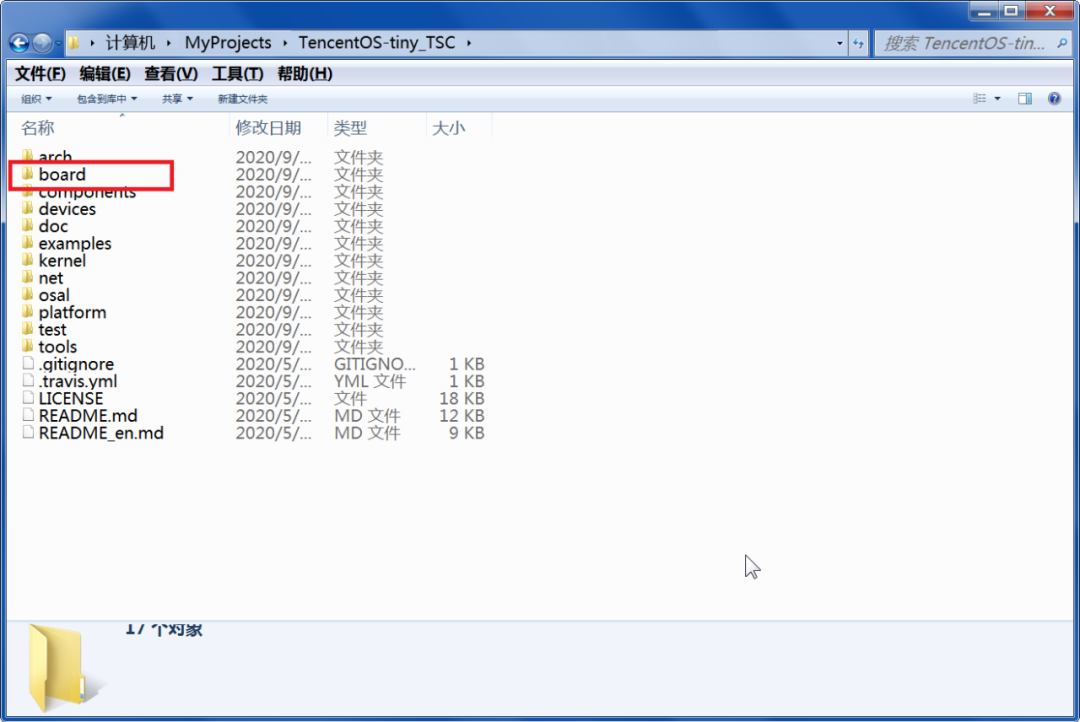This screenshot has width=1080, height=722.
Task: Click the 18 KB size cell
Action: [462, 398]
